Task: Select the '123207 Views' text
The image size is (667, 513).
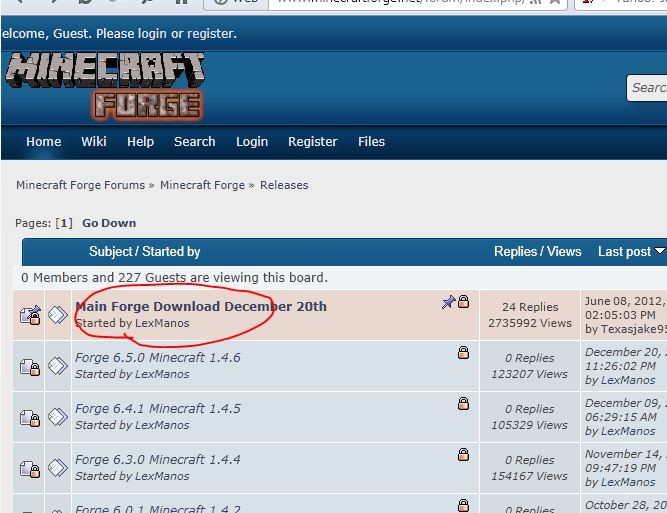Action: click(530, 374)
